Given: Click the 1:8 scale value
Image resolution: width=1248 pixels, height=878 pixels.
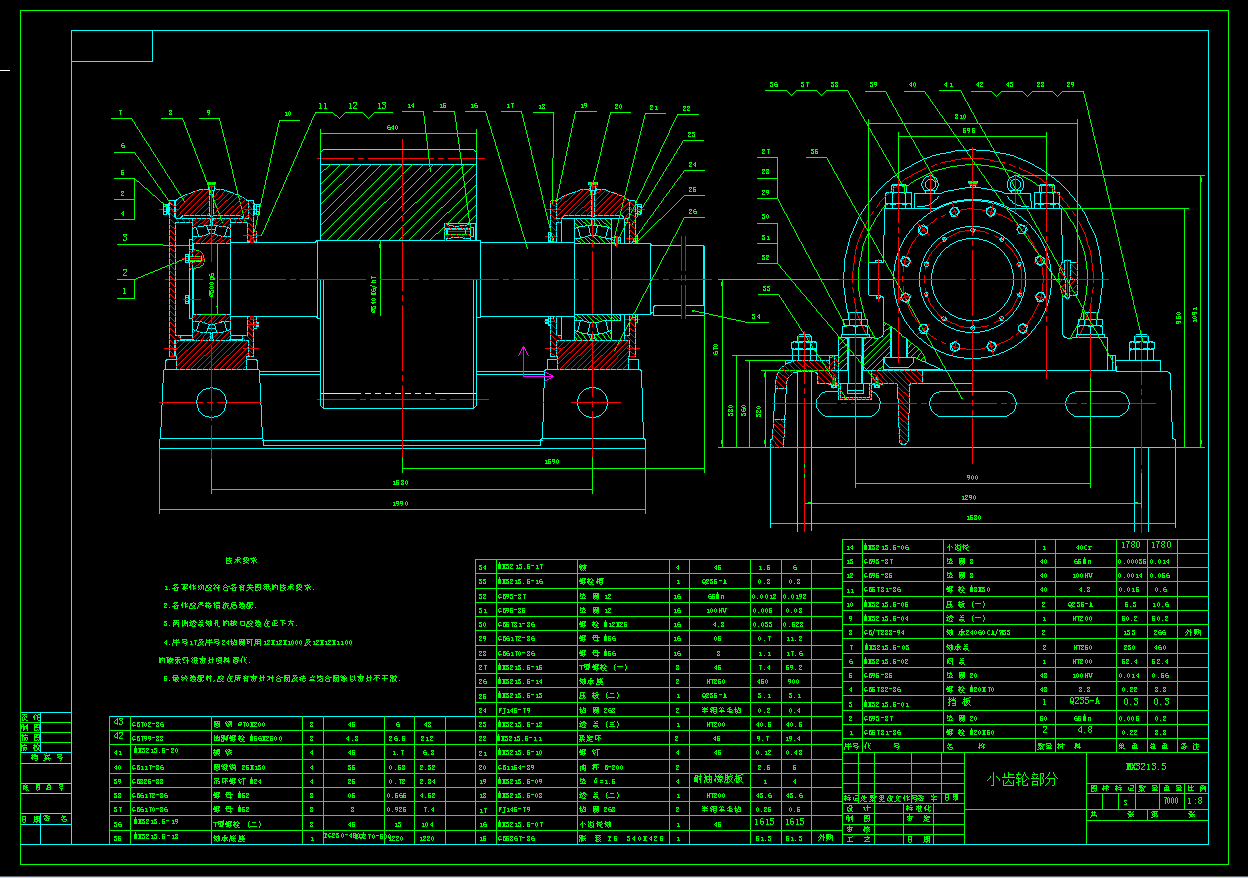Looking at the screenshot, I should [1194, 801].
